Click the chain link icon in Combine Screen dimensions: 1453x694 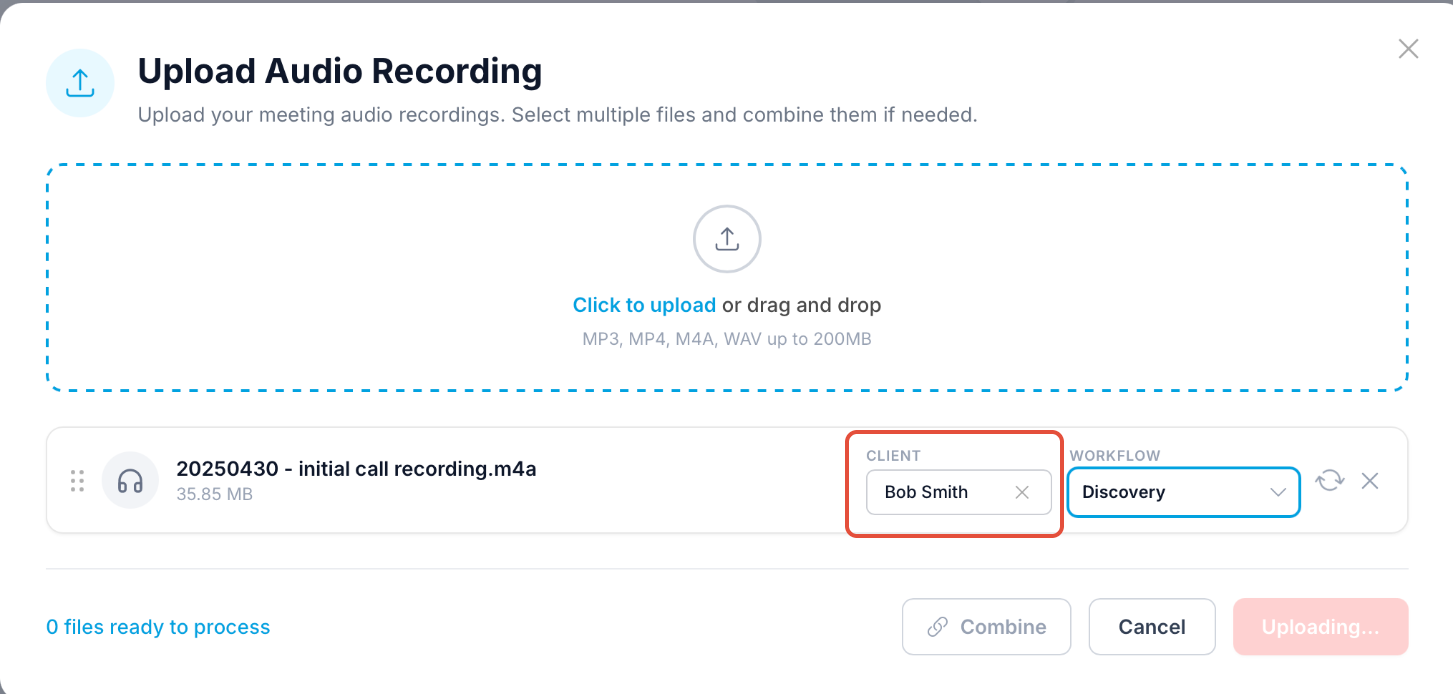(x=937, y=627)
